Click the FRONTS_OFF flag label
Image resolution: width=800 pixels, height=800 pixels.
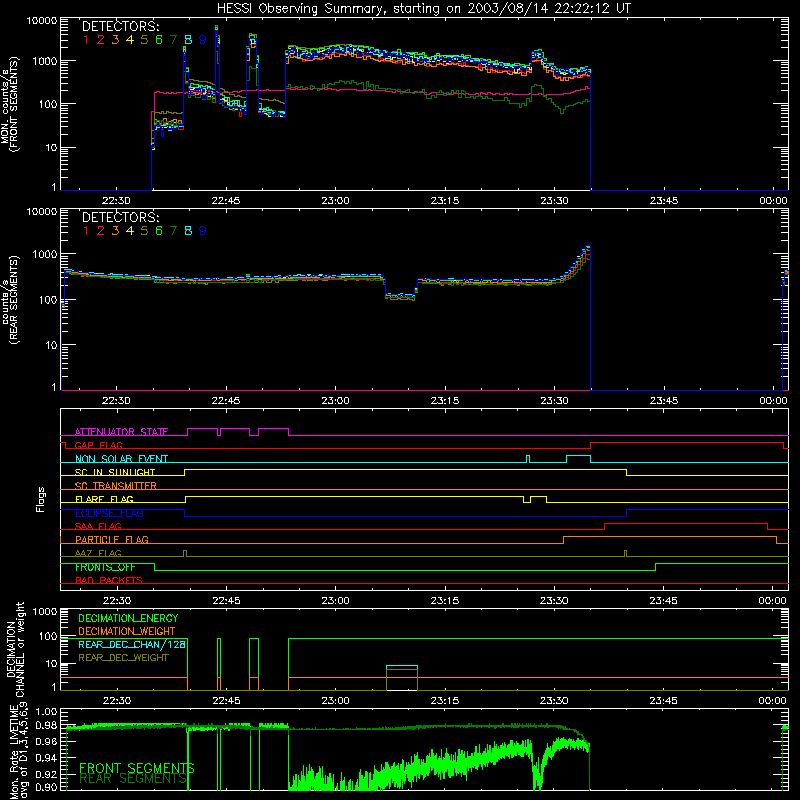105,567
